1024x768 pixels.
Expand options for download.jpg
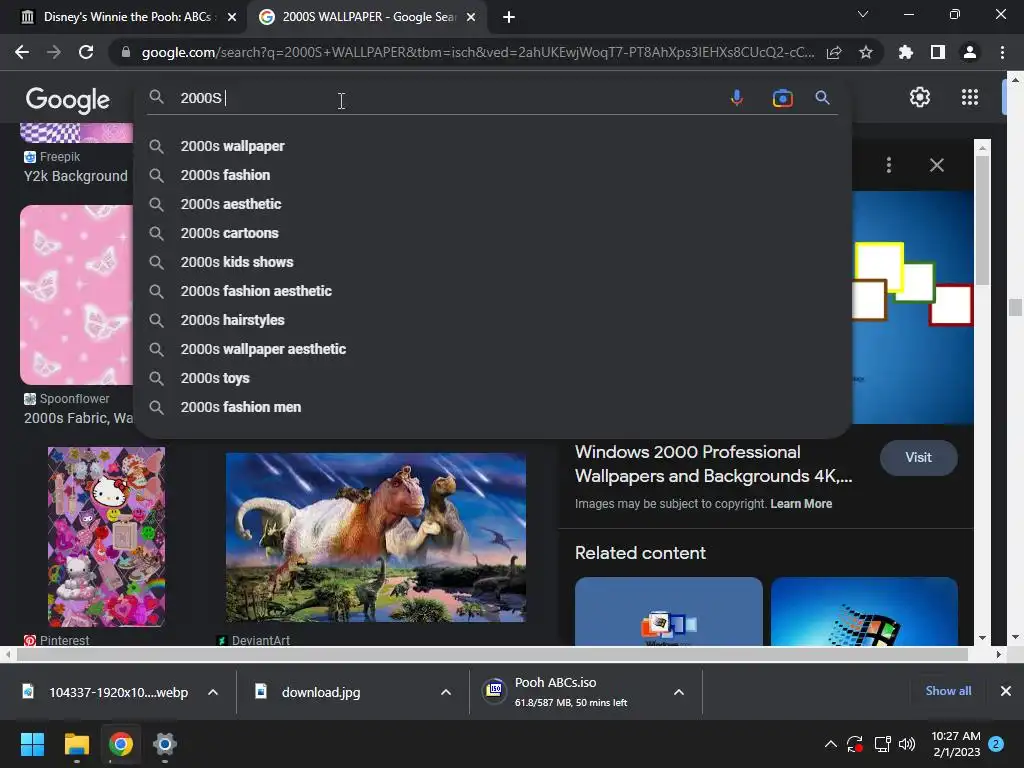[x=446, y=692]
